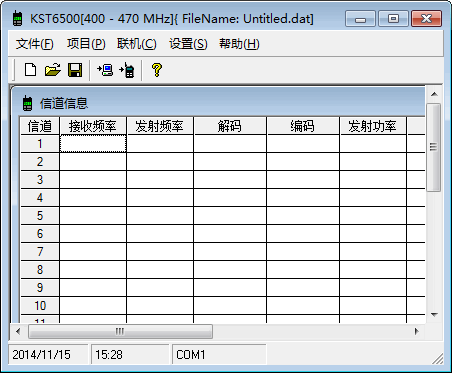Select row header for channel 2
452x373 pixels.
point(40,162)
